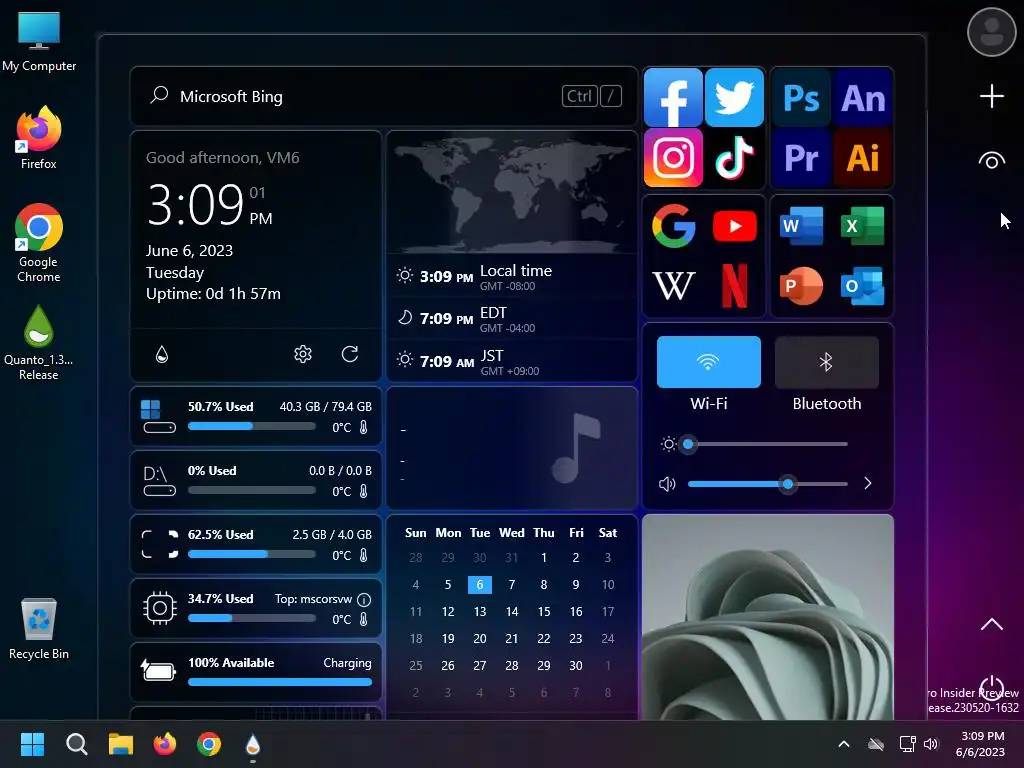Screen dimensions: 1024x768
Task: Expand the audio output arrow next to volume
Action: [x=867, y=483]
